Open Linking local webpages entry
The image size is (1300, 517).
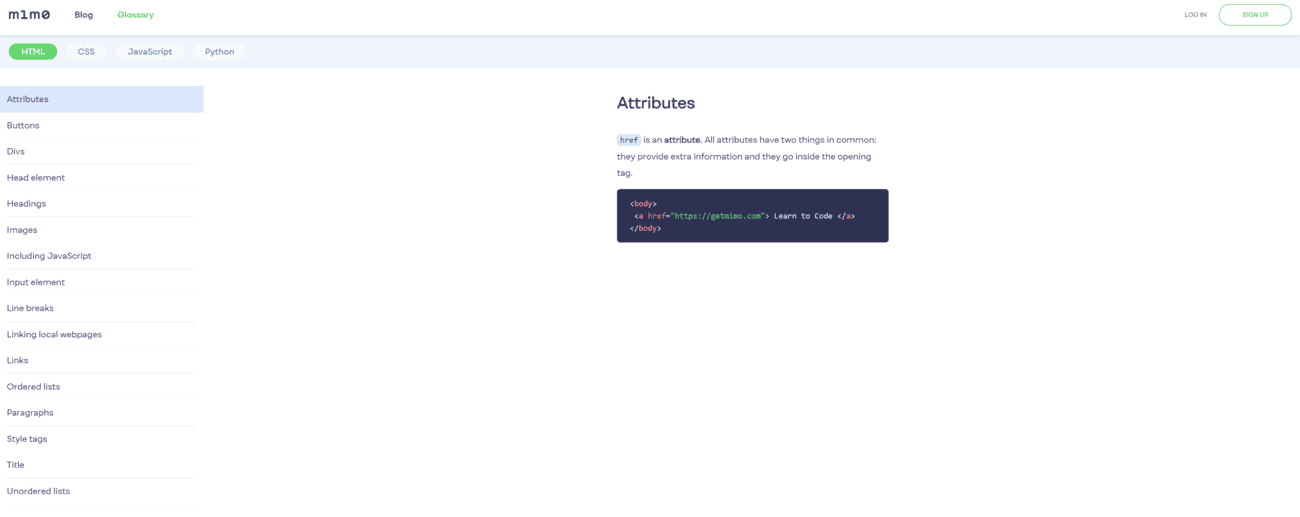101,334
